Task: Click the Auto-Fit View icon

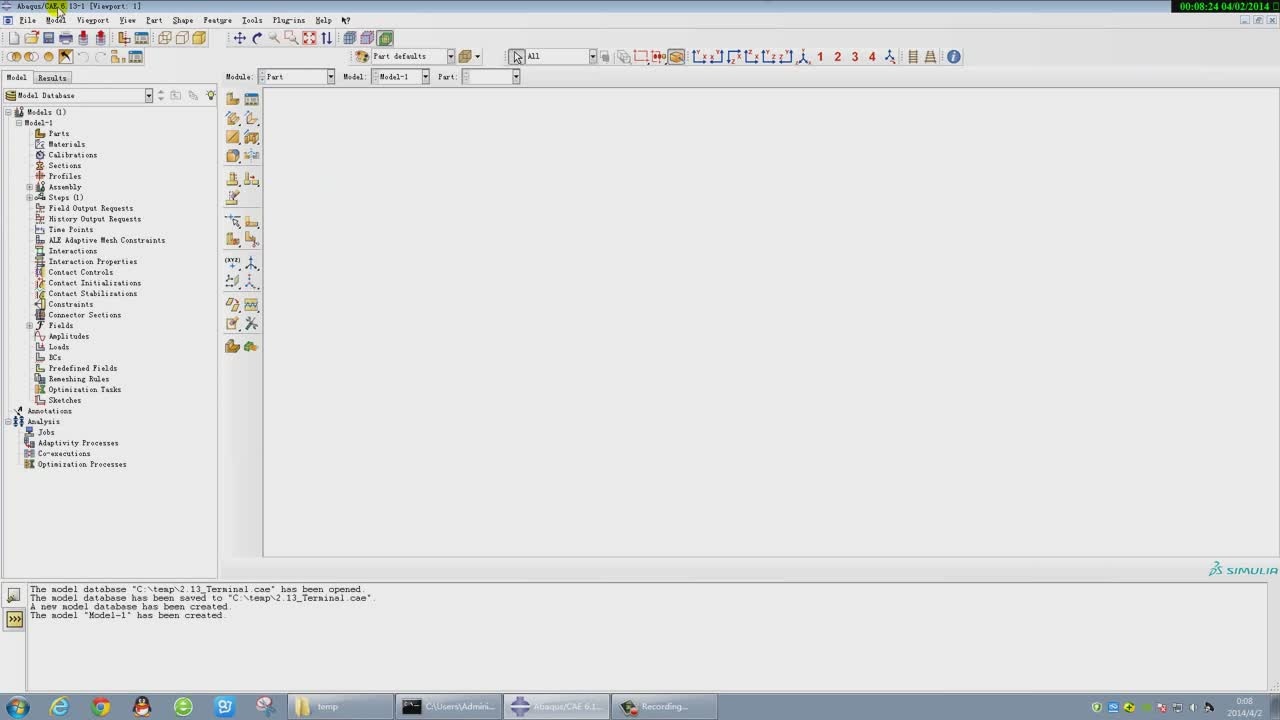Action: click(x=309, y=38)
